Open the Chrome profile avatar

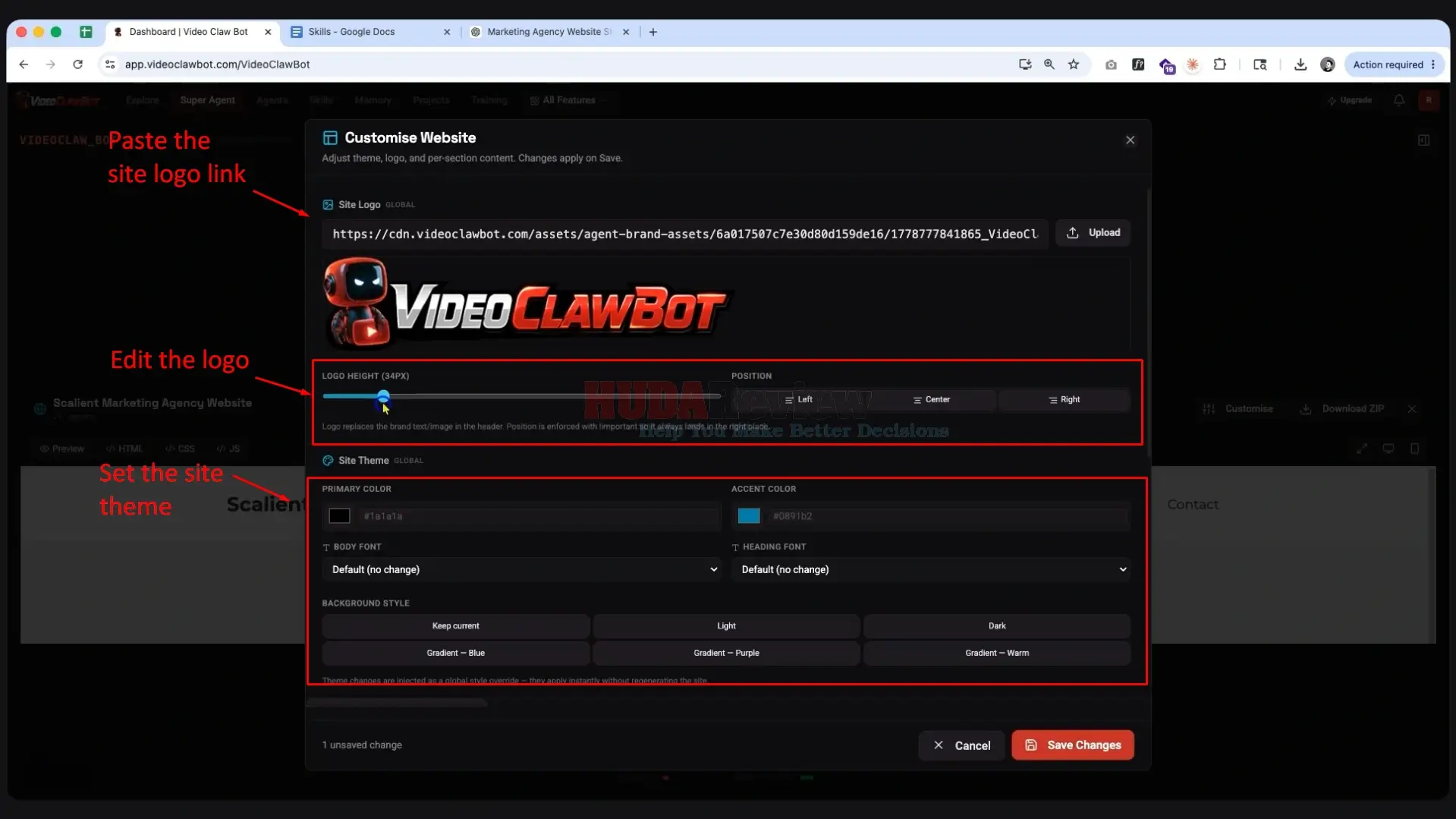1328,65
